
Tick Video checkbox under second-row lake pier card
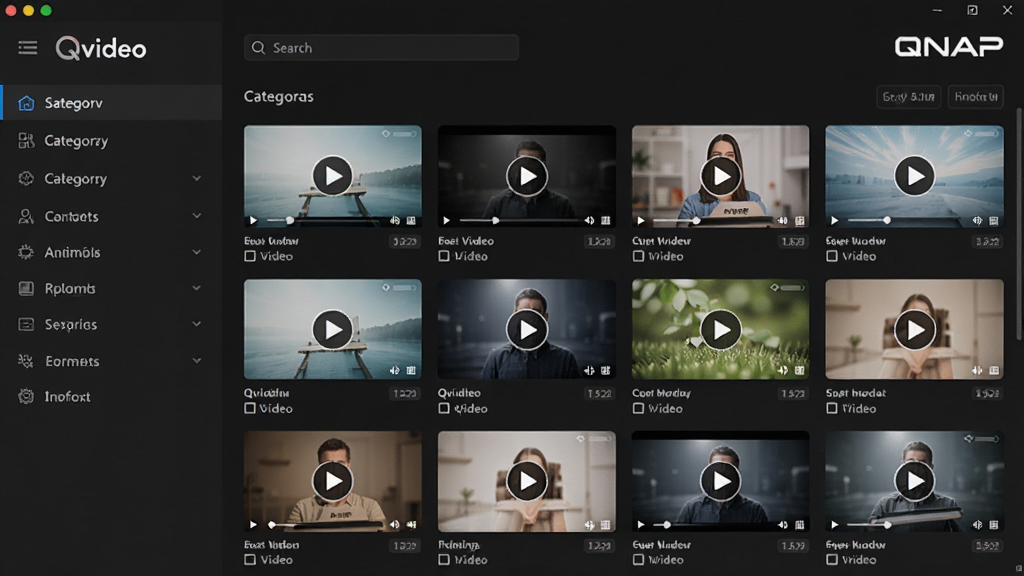249,408
